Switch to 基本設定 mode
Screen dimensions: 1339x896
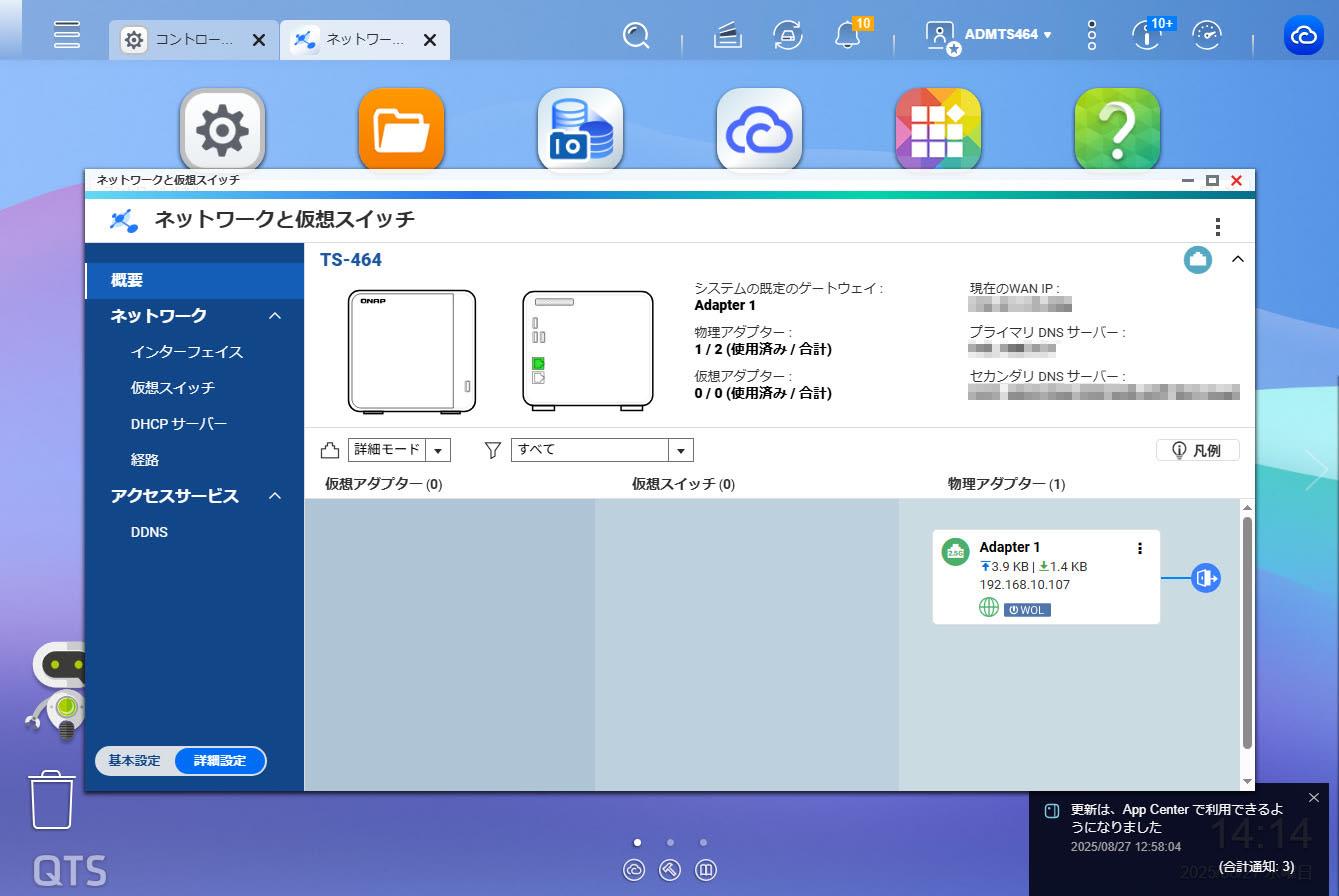pos(135,761)
